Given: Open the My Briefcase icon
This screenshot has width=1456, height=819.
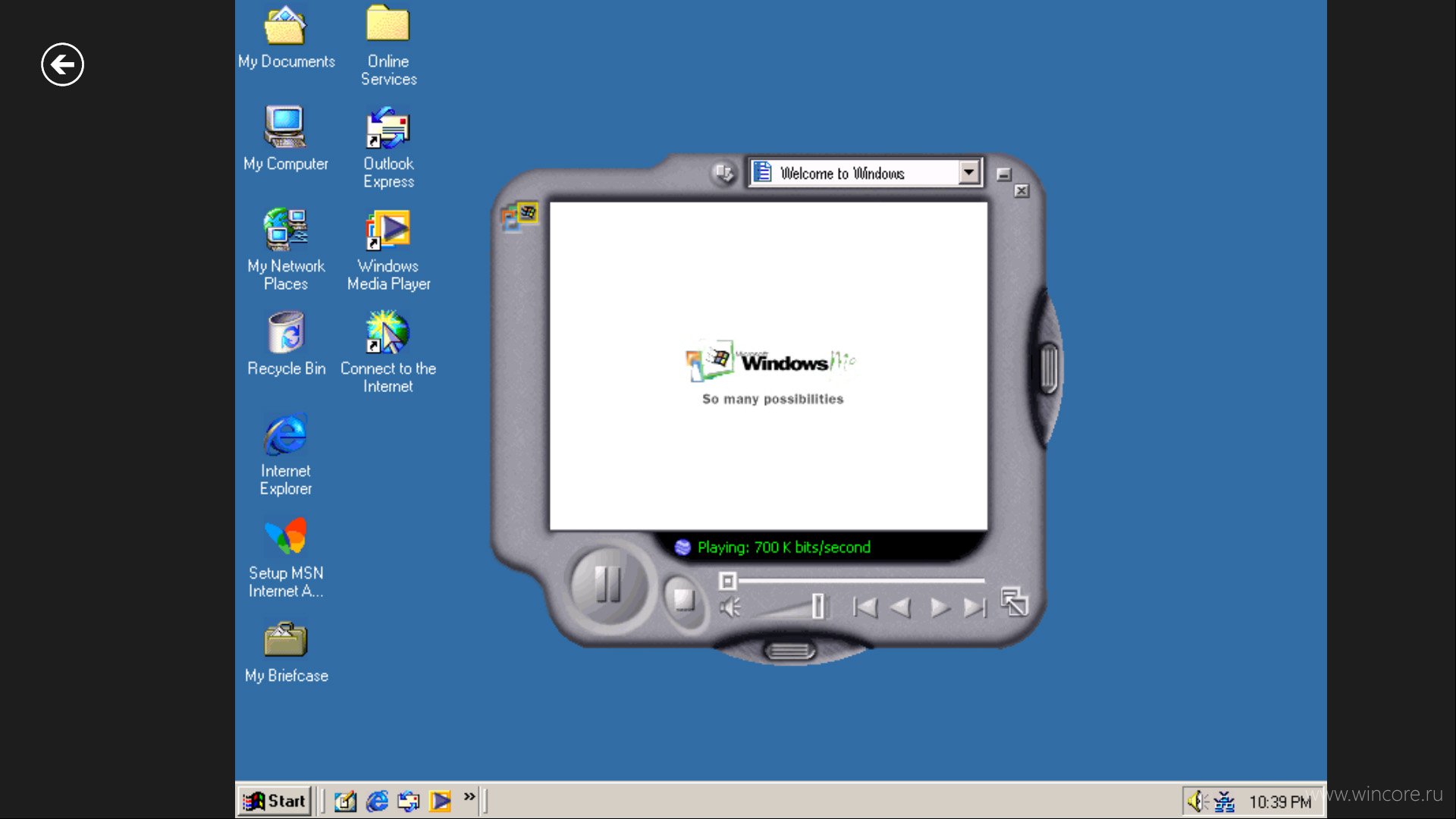Looking at the screenshot, I should [286, 652].
